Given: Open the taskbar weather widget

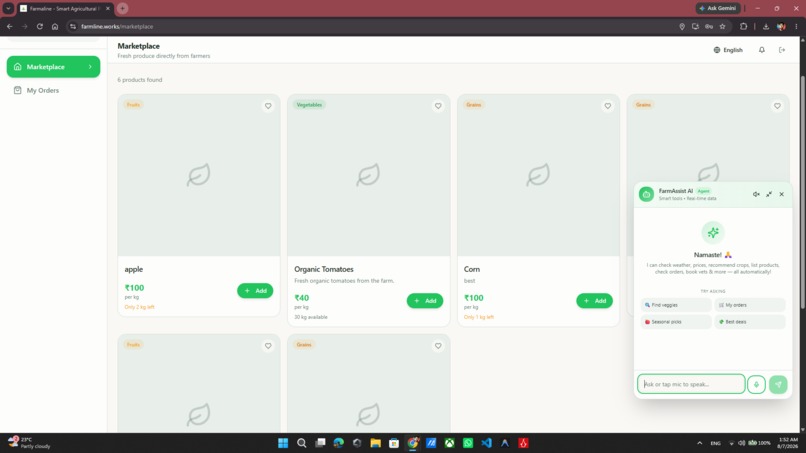Looking at the screenshot, I should [30, 443].
